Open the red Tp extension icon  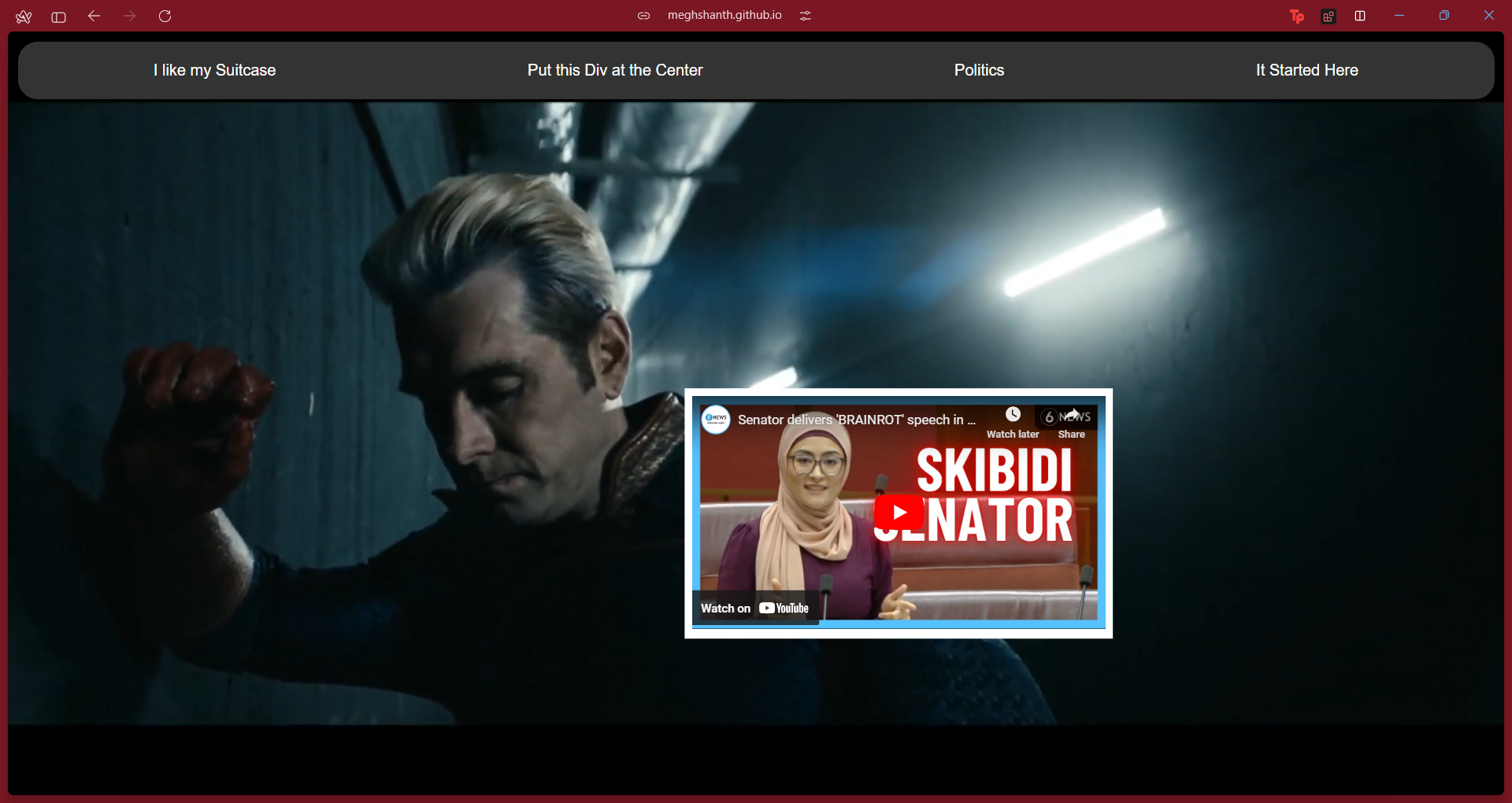tap(1297, 17)
